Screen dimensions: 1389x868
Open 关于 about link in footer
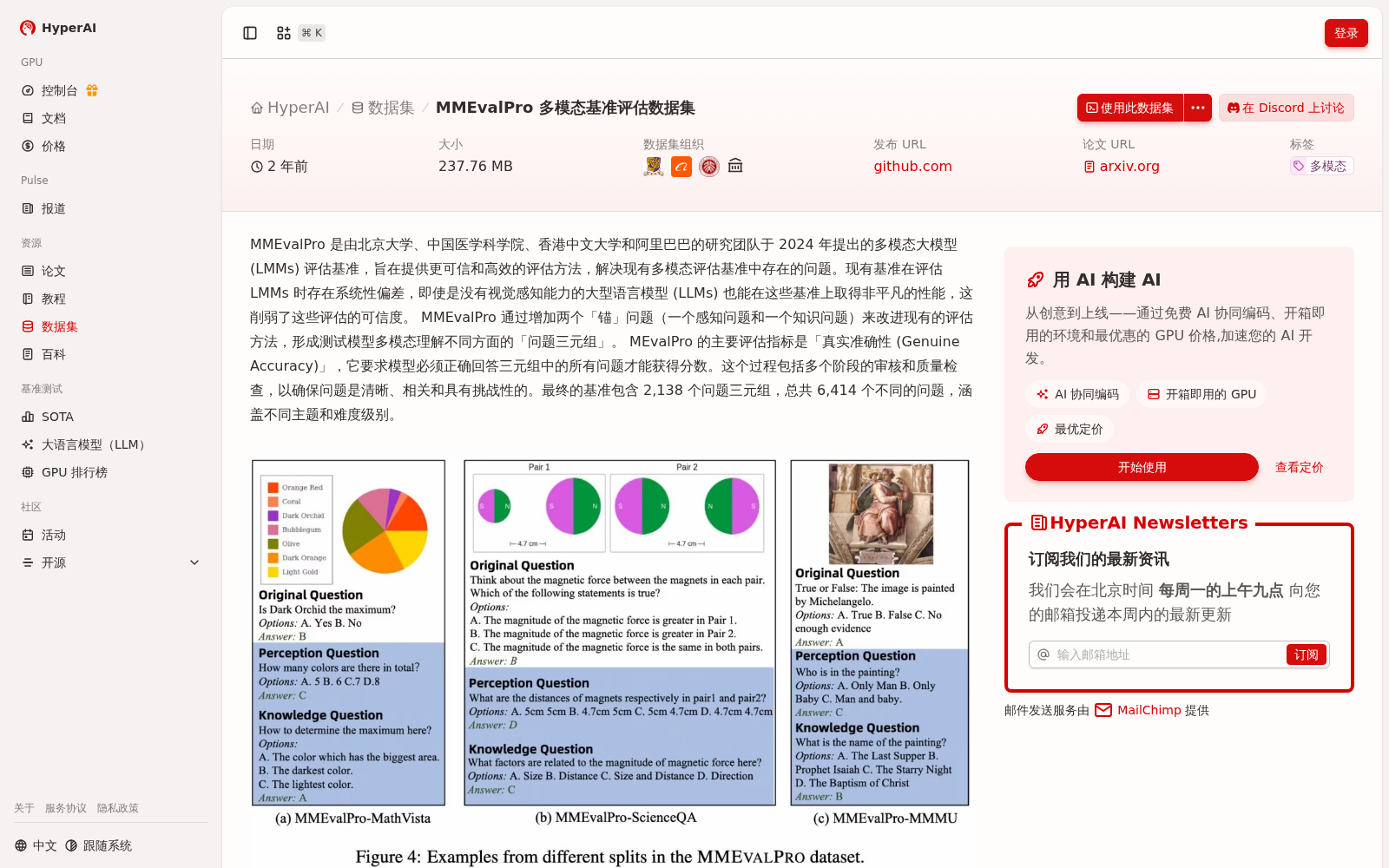point(24,808)
